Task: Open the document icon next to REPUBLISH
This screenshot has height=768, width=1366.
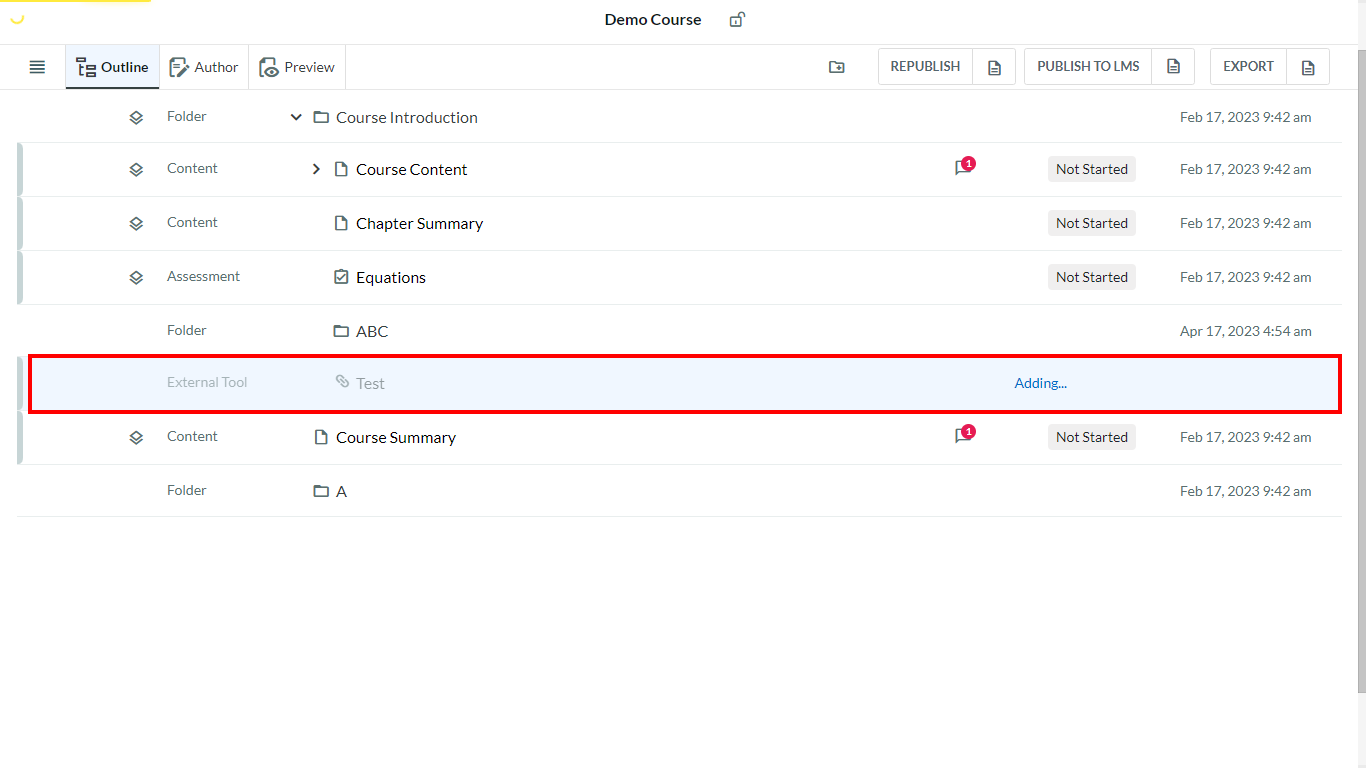Action: coord(994,67)
